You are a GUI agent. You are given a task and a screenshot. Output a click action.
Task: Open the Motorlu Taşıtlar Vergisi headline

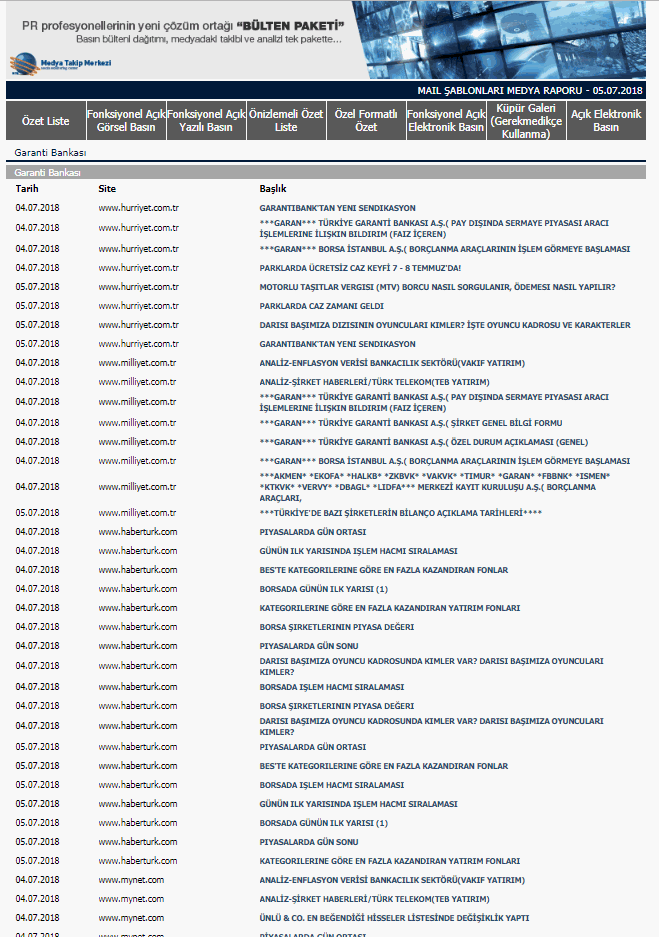point(437,287)
